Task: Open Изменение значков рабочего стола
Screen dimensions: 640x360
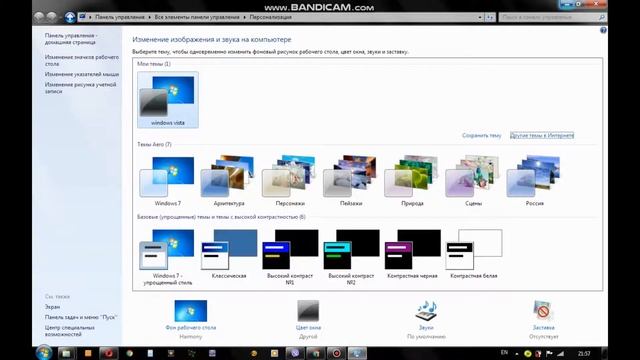Action: [x=82, y=60]
